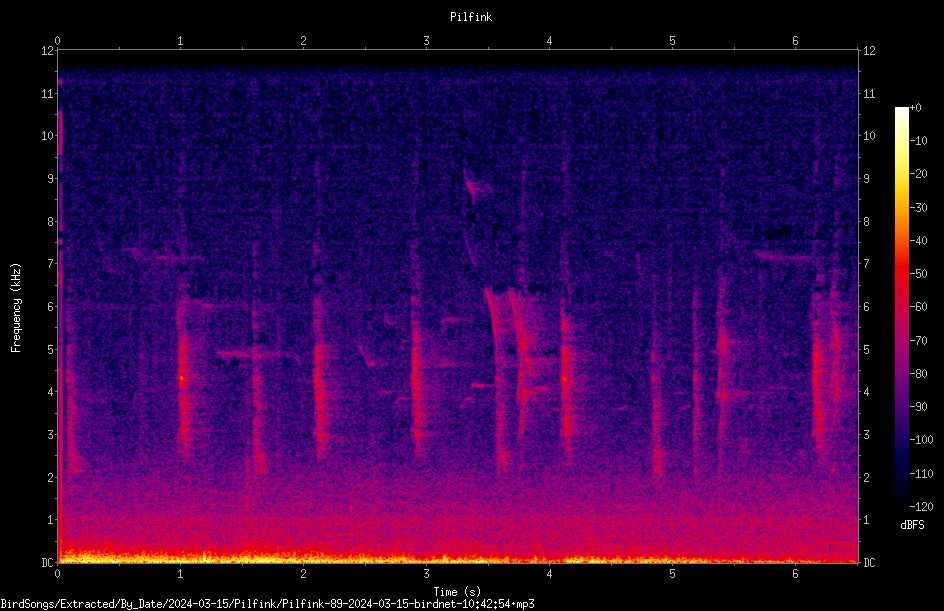The image size is (944, 611).
Task: Click the 7 kHz tone near 6 seconds
Action: point(783,257)
